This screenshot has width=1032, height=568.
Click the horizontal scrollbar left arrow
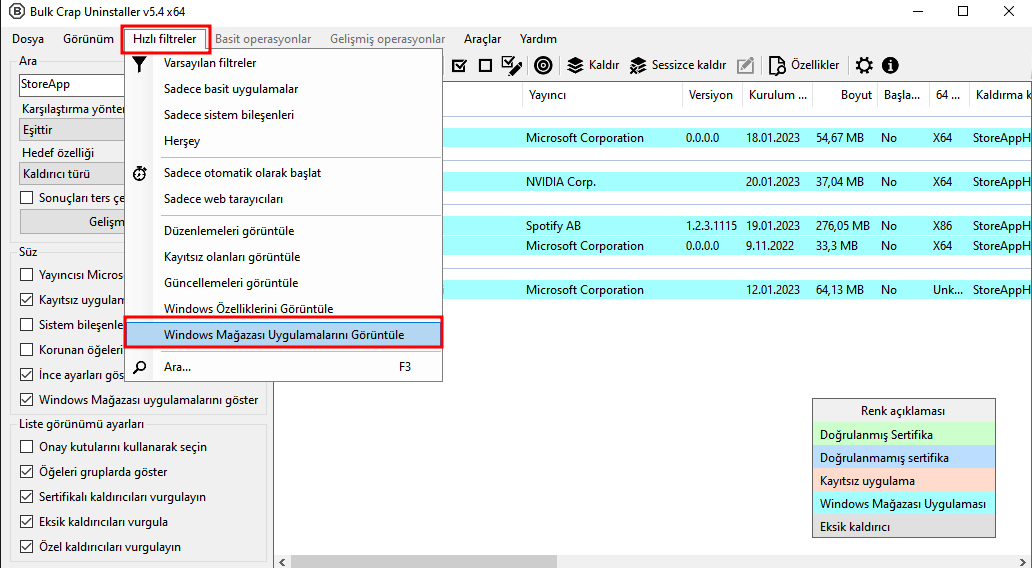point(282,562)
